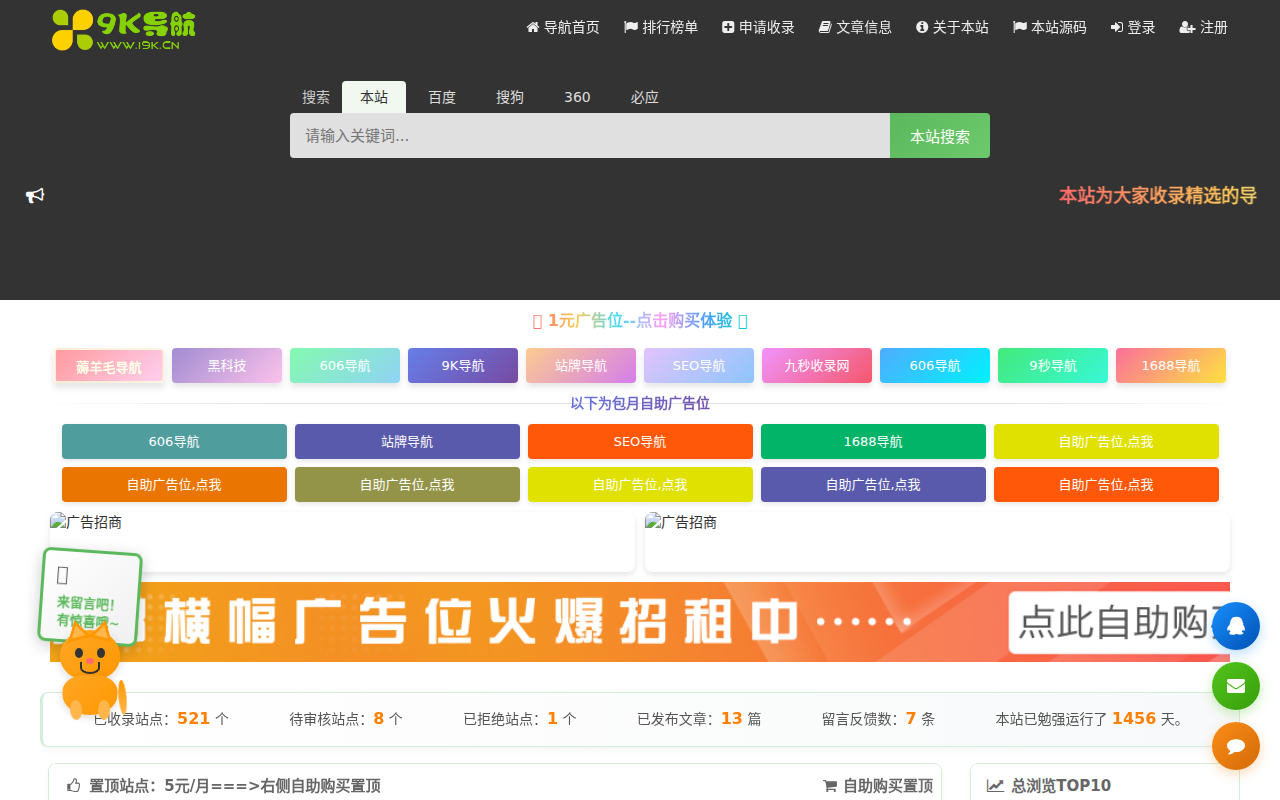Click the info icon on 关于本站

921,27
